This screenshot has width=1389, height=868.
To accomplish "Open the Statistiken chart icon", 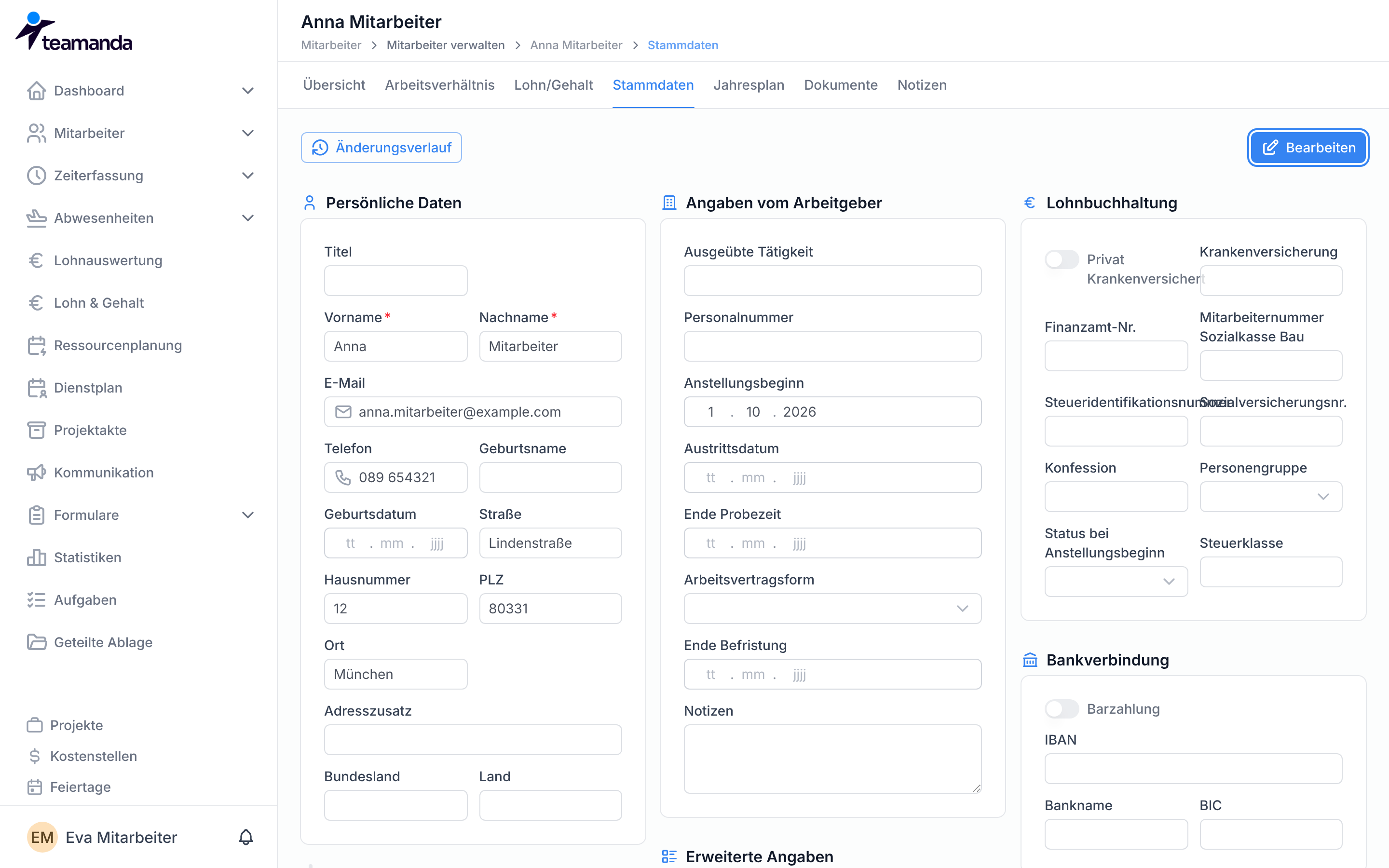I will [x=37, y=557].
